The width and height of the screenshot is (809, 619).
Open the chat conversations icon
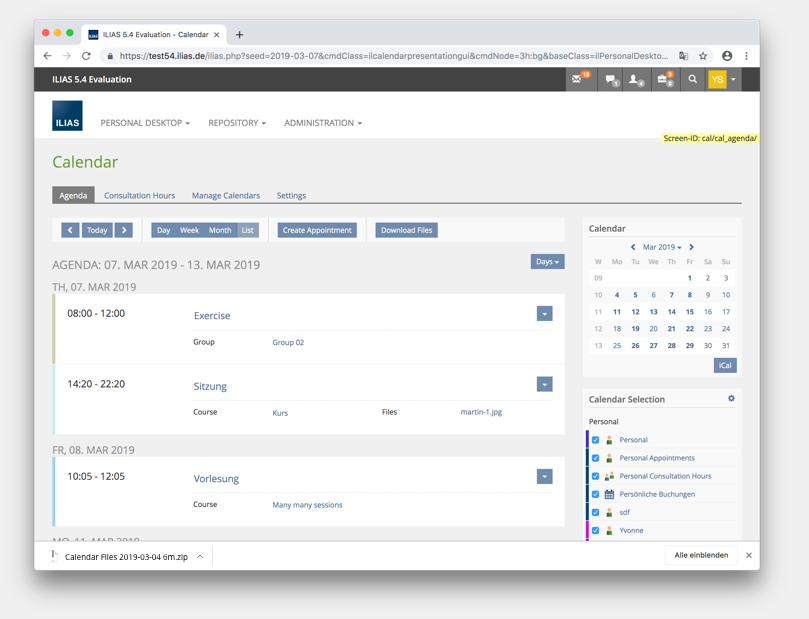click(x=609, y=79)
